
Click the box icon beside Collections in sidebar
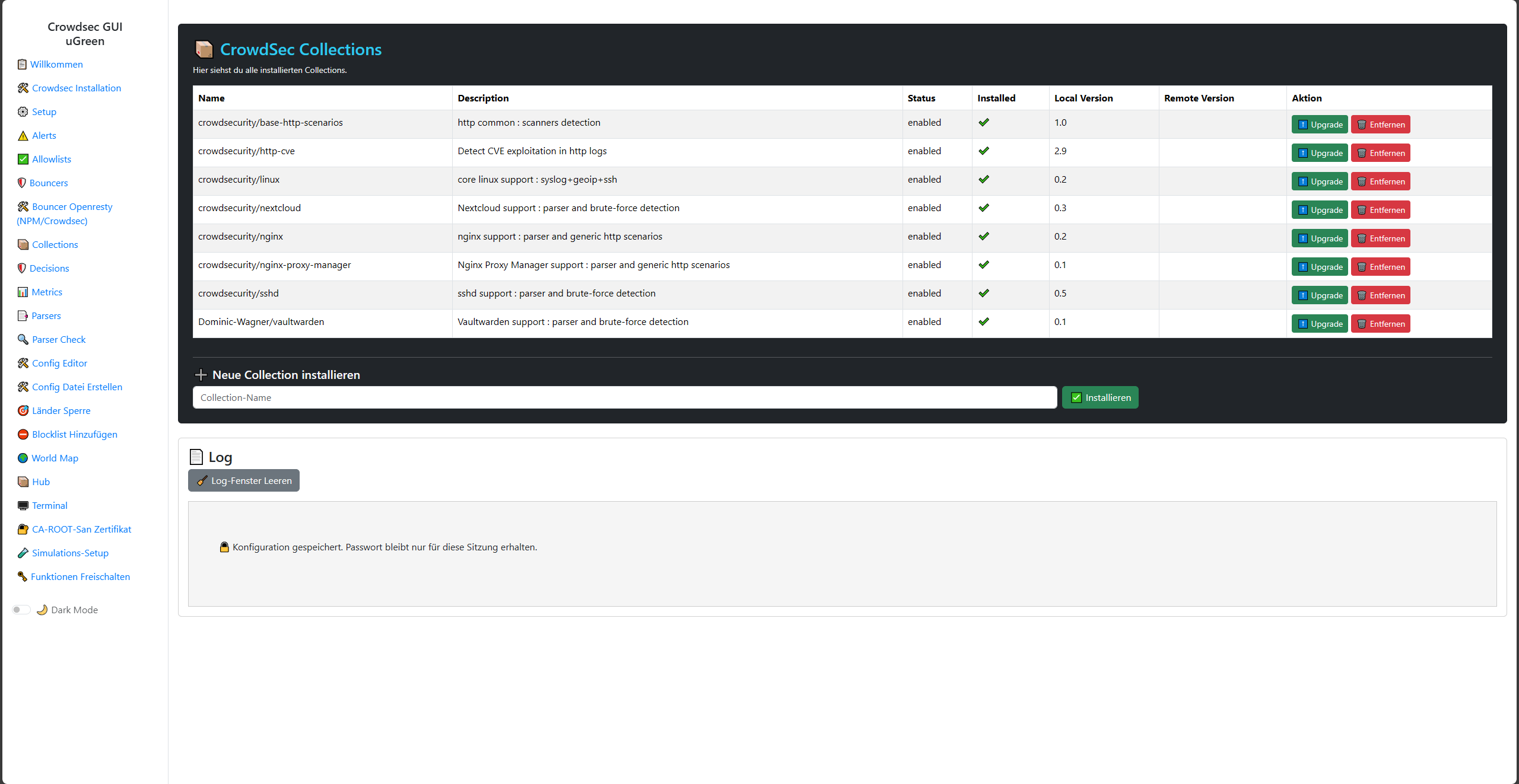click(x=23, y=244)
